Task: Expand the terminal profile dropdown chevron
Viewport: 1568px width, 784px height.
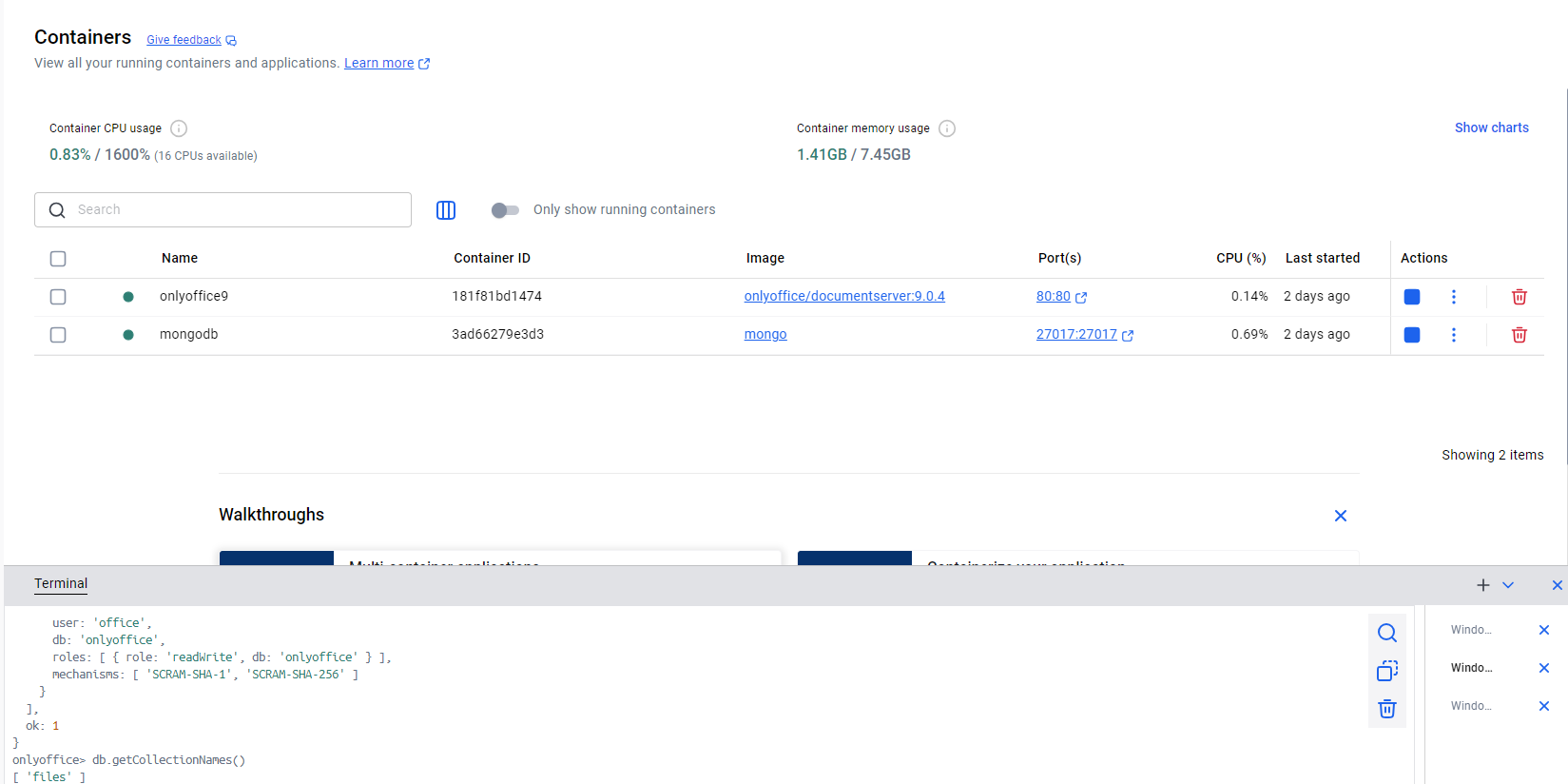Action: pyautogui.click(x=1508, y=585)
